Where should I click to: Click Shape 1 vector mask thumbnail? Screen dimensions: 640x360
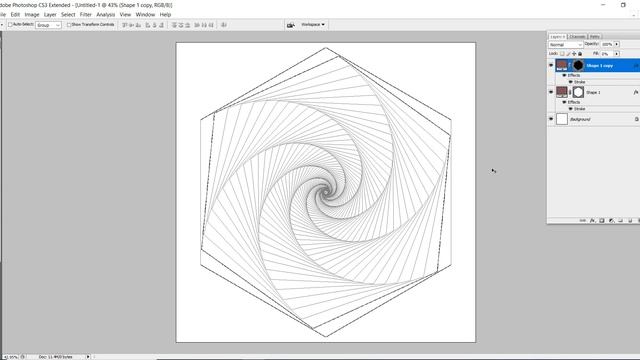pos(578,92)
